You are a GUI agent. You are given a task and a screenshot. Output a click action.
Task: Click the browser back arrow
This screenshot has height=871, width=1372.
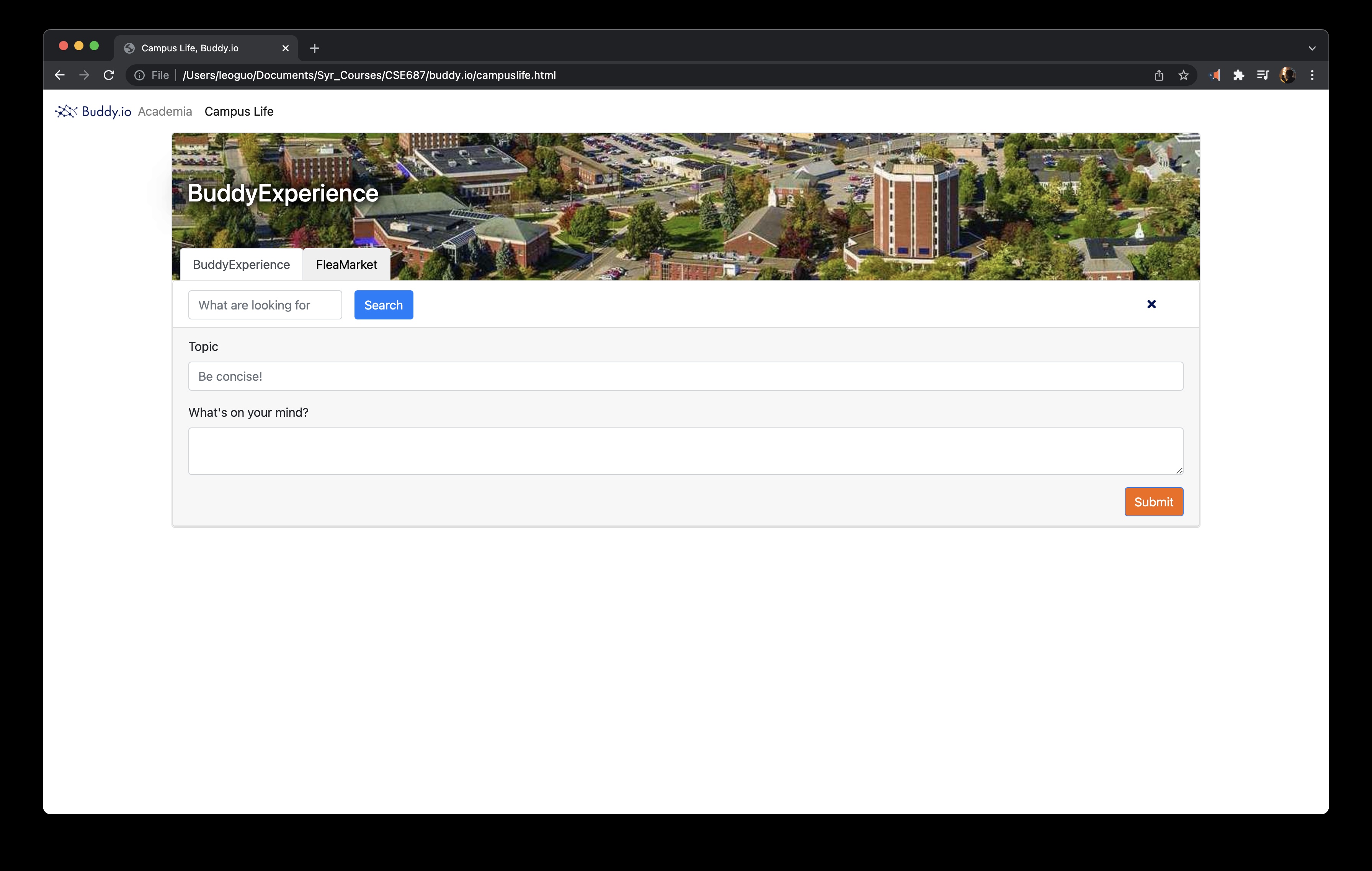(x=60, y=75)
